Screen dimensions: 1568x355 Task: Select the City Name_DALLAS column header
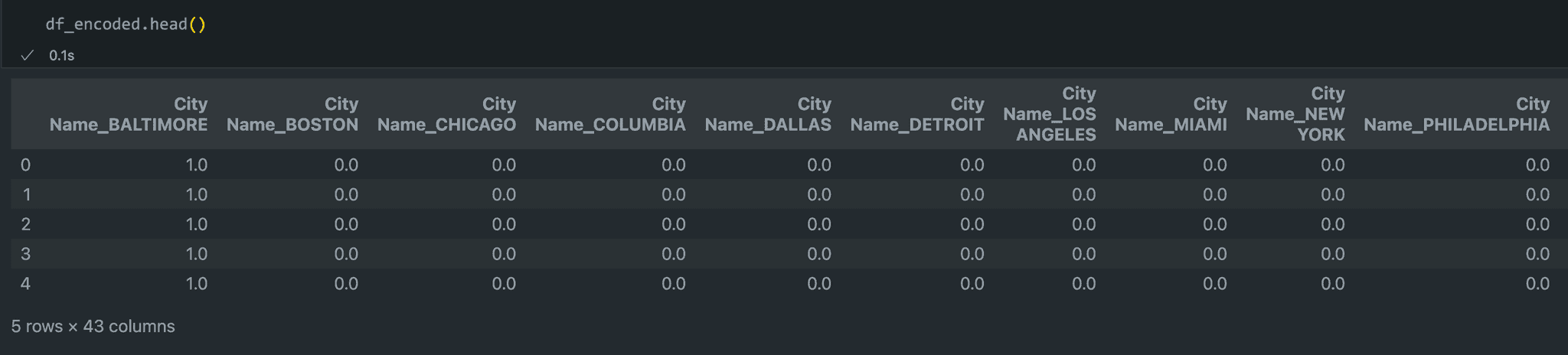click(x=768, y=115)
